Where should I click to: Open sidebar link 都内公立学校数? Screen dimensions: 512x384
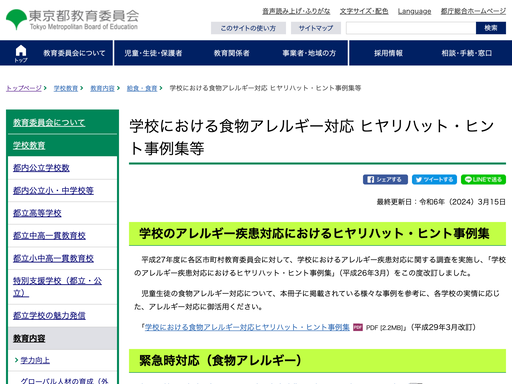coord(41,168)
